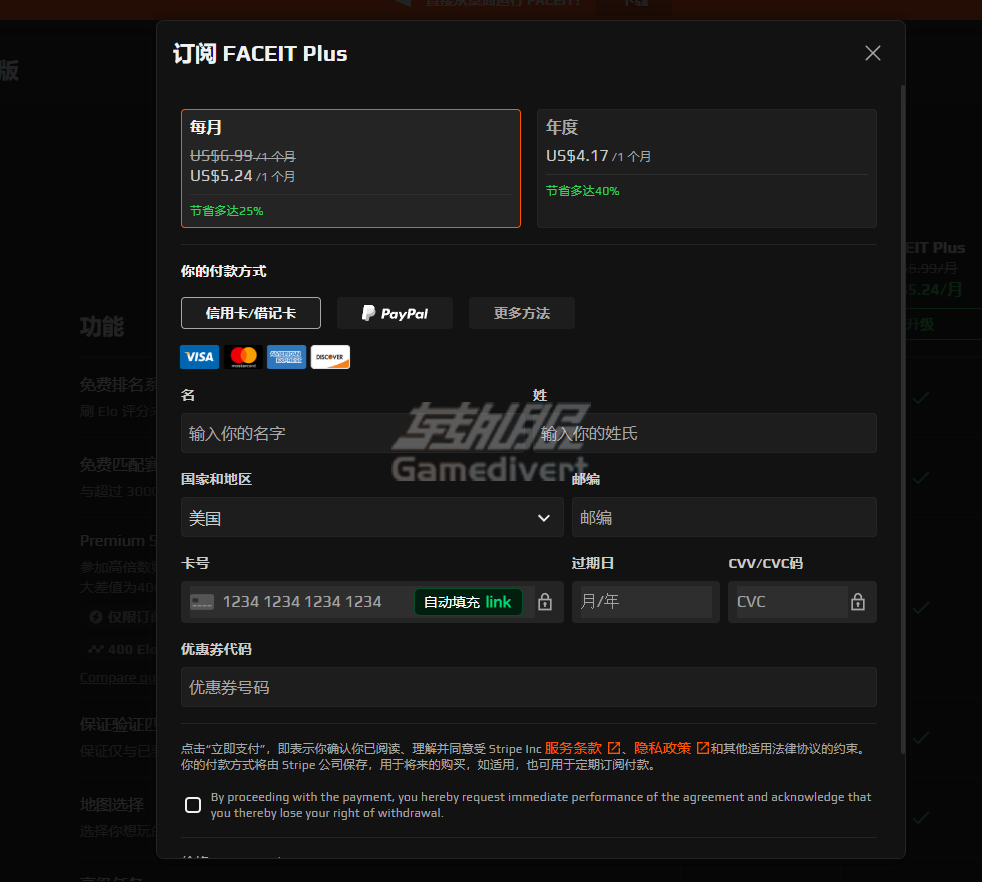The height and width of the screenshot is (882, 982).
Task: Select the 年度 yearly subscription plan
Action: click(x=707, y=168)
